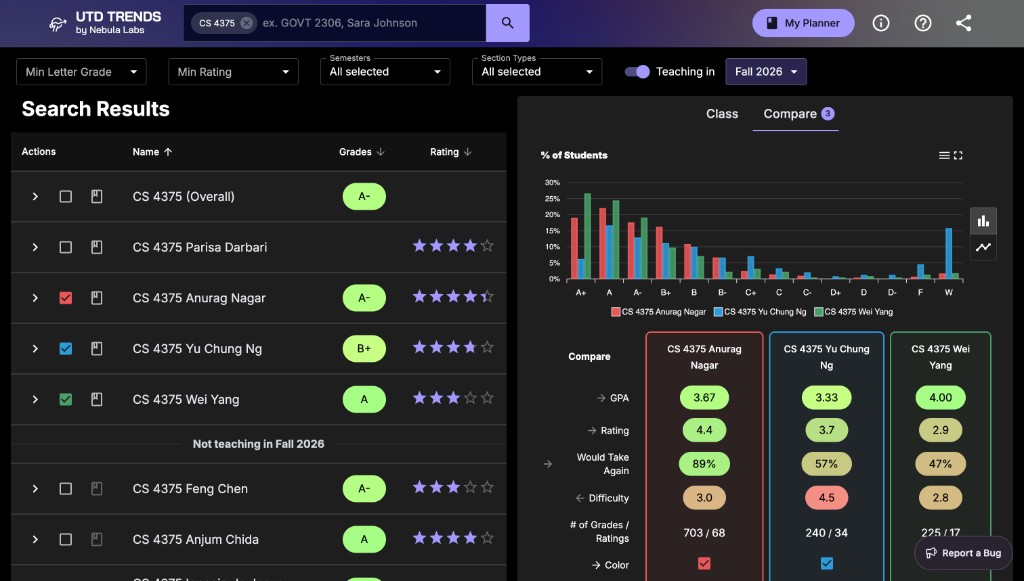
Task: Sort results by Grades arrow
Action: pos(381,152)
